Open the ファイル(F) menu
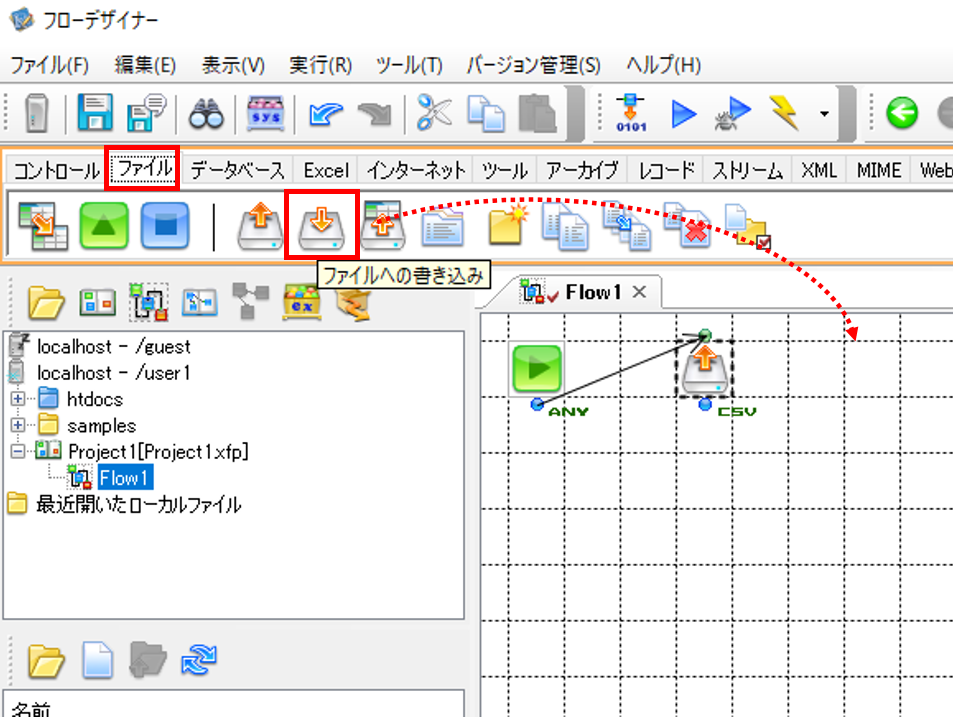The image size is (953, 718). coord(50,64)
